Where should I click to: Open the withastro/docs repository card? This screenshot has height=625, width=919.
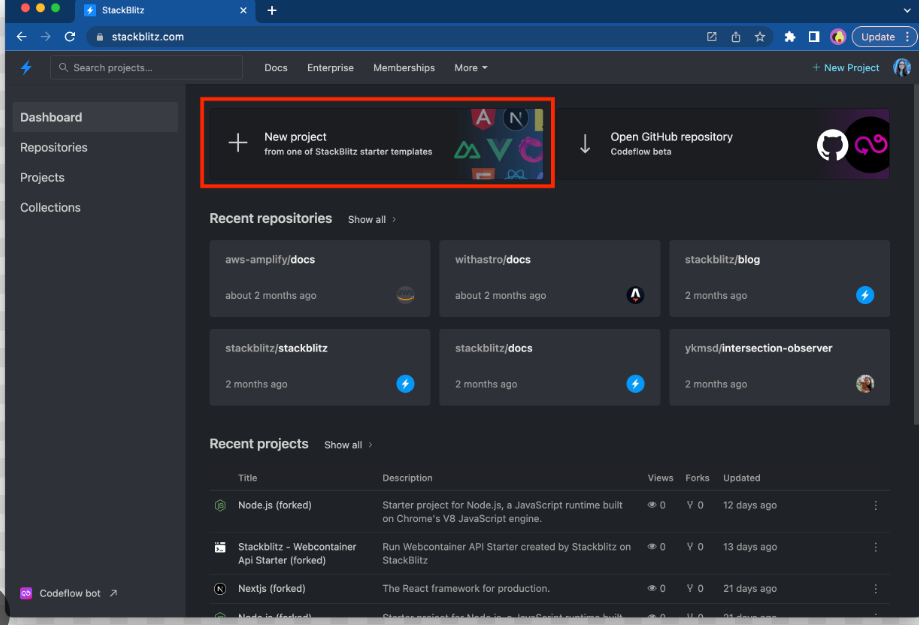tap(549, 278)
